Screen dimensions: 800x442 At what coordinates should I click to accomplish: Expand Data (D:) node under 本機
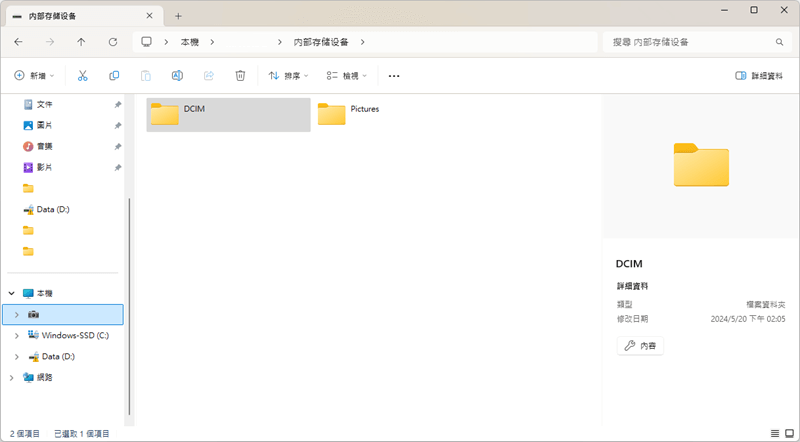(16, 356)
